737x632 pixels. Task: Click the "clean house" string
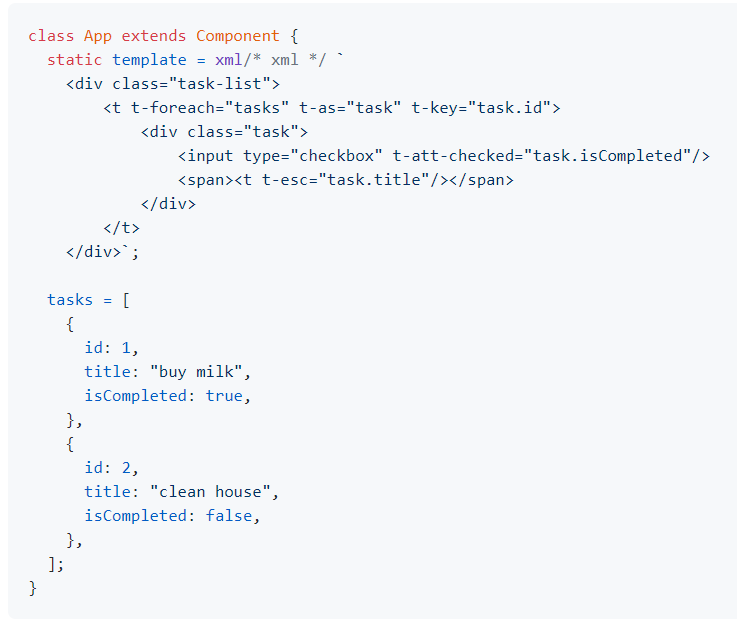click(210, 492)
